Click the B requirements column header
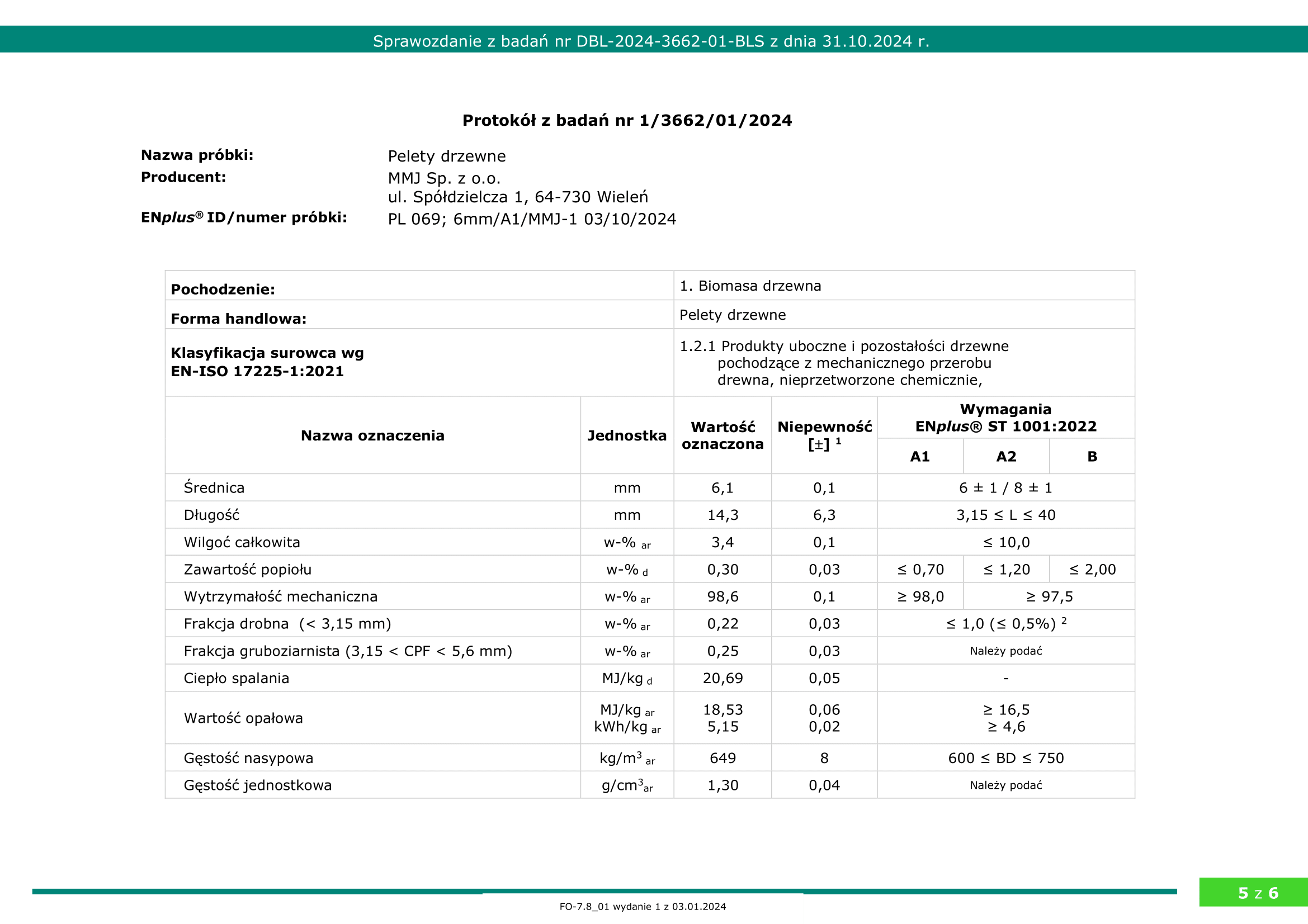The width and height of the screenshot is (1308, 924). [x=1092, y=457]
